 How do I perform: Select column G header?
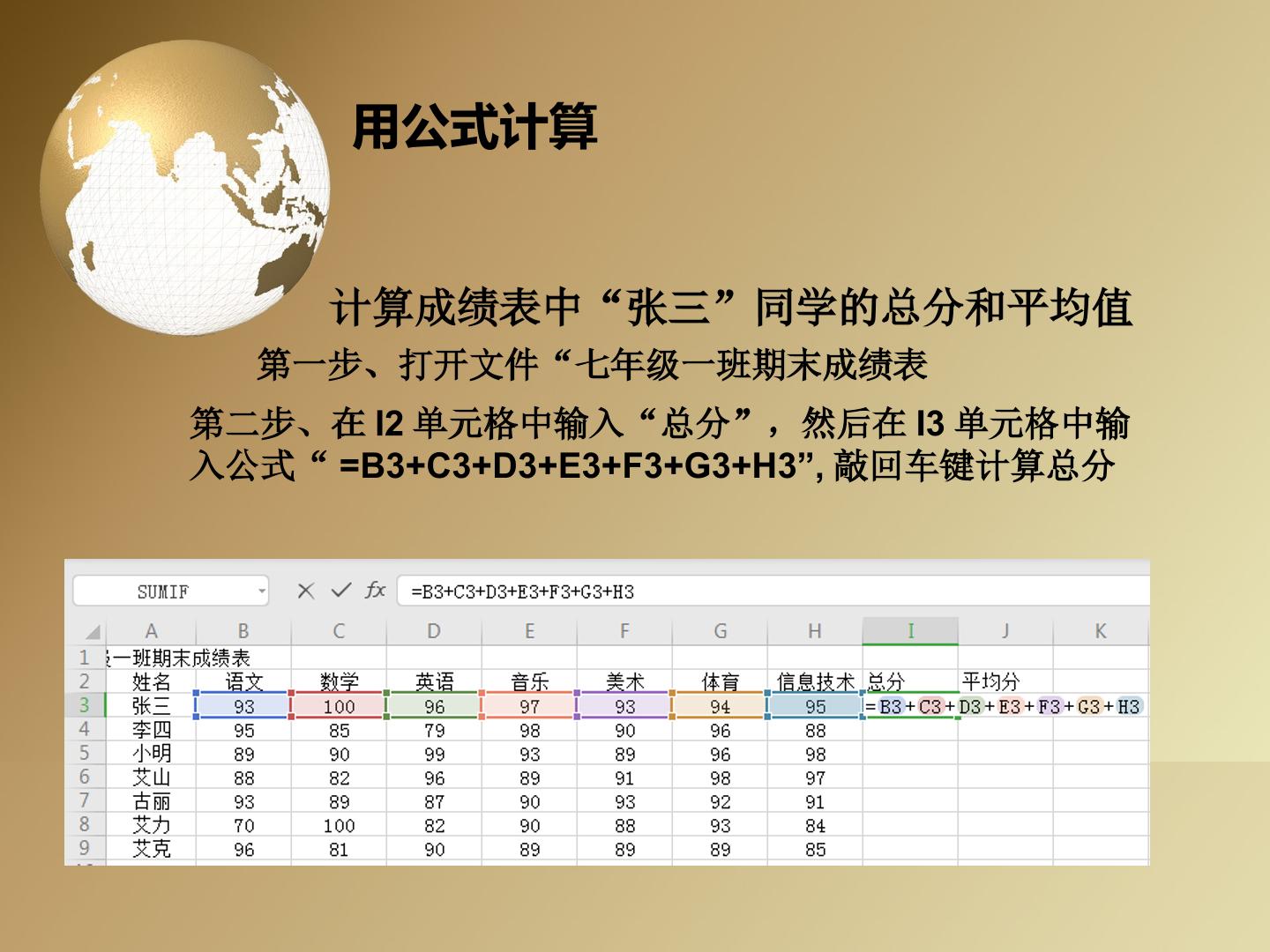[x=720, y=631]
